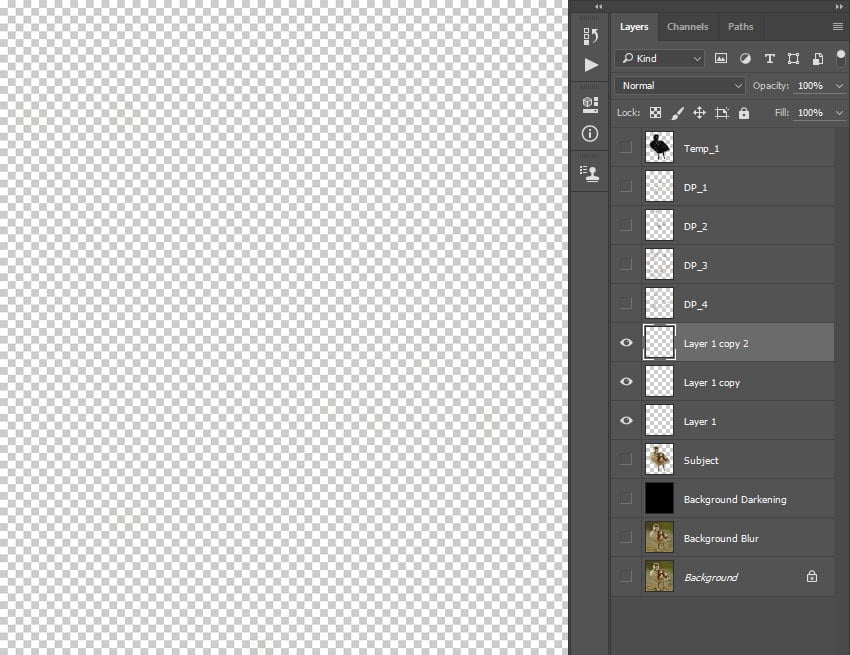Open the blend mode dropdown showing Normal
This screenshot has height=655, width=850.
680,85
